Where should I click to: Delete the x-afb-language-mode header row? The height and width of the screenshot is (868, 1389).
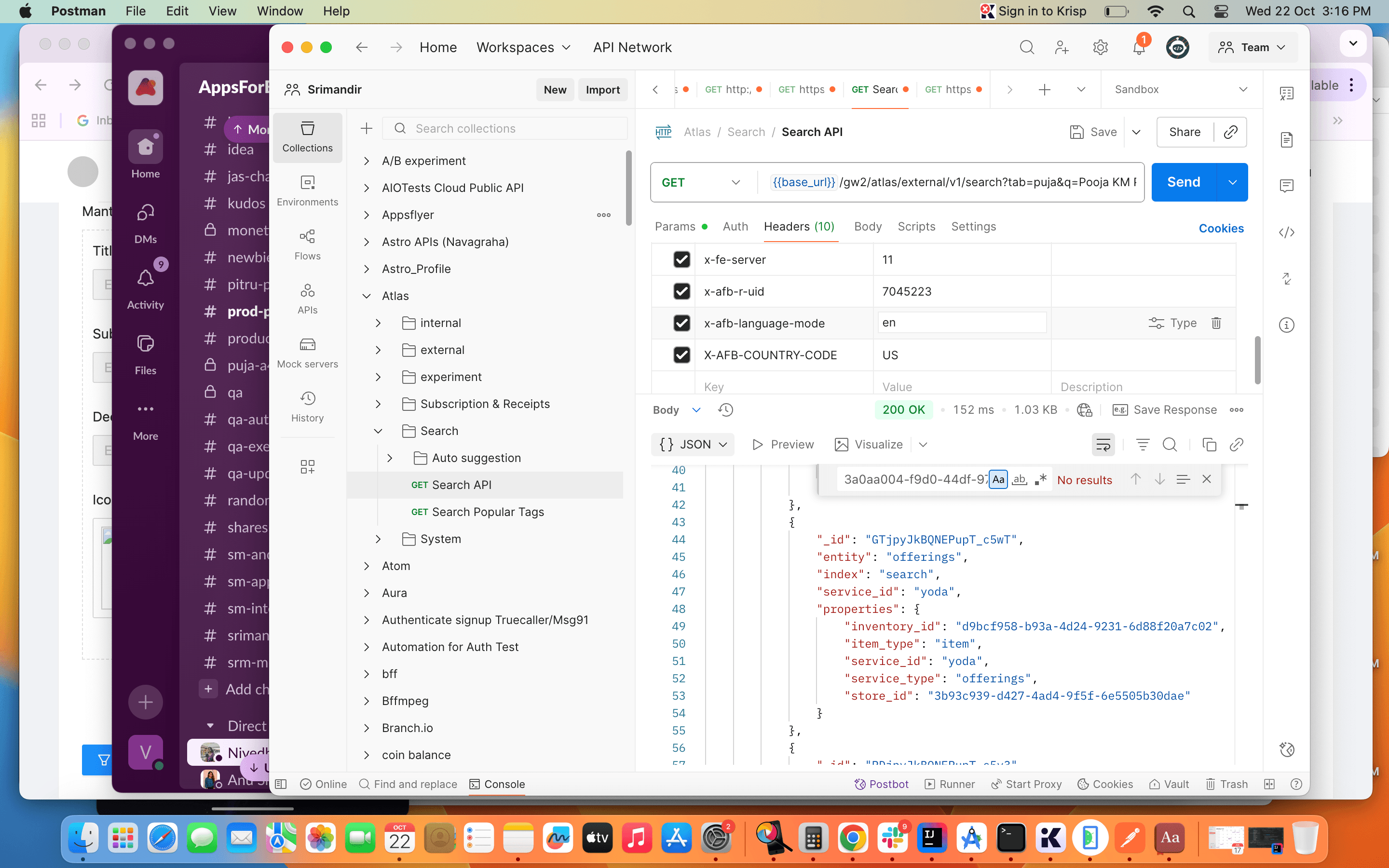[x=1216, y=323]
